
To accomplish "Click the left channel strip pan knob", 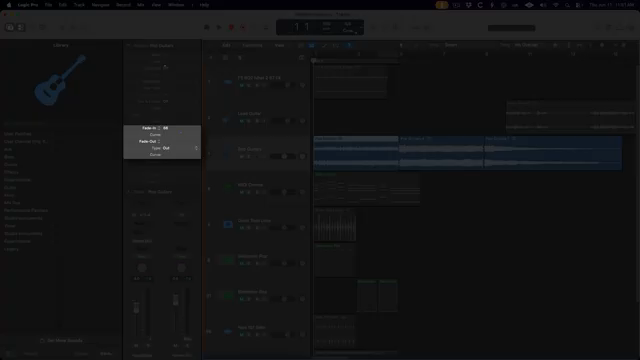I will coord(142,268).
